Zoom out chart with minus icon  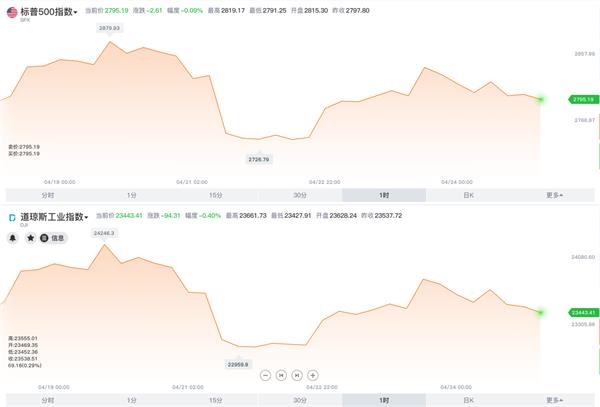(x=265, y=375)
